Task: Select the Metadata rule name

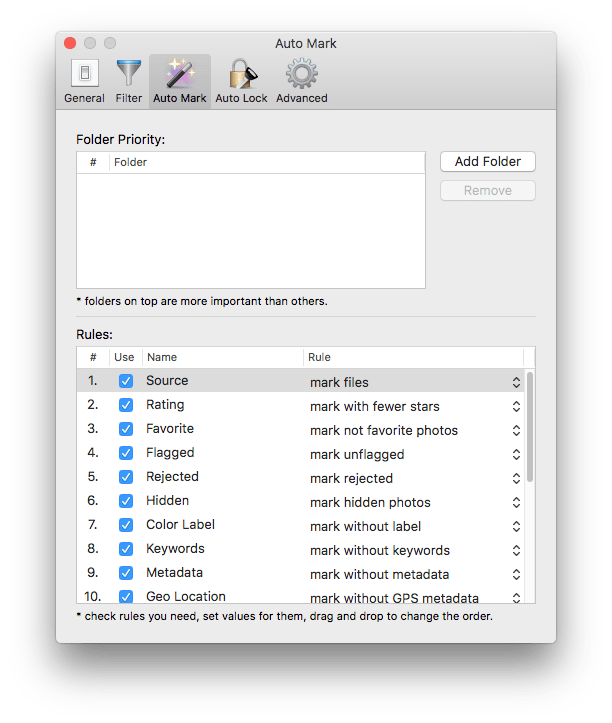Action: pos(174,572)
